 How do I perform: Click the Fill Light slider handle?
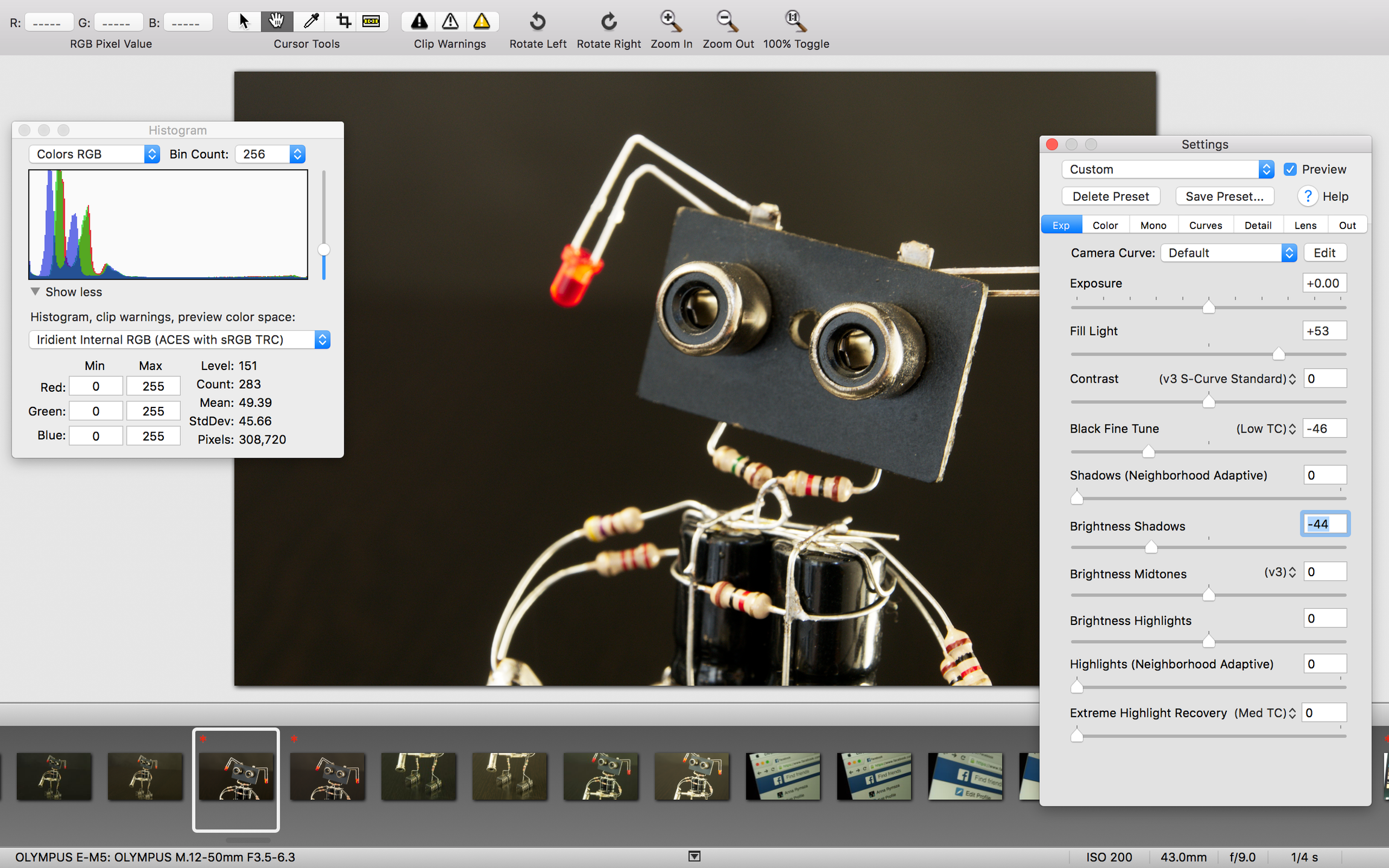click(1278, 354)
